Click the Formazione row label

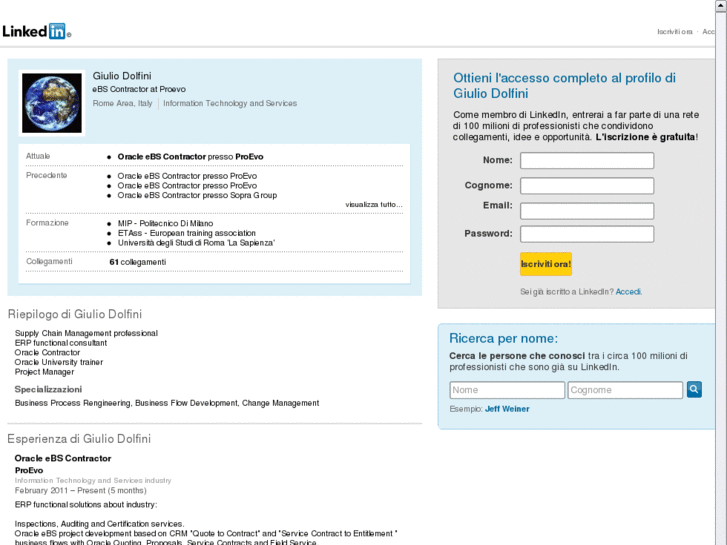pyautogui.click(x=47, y=223)
